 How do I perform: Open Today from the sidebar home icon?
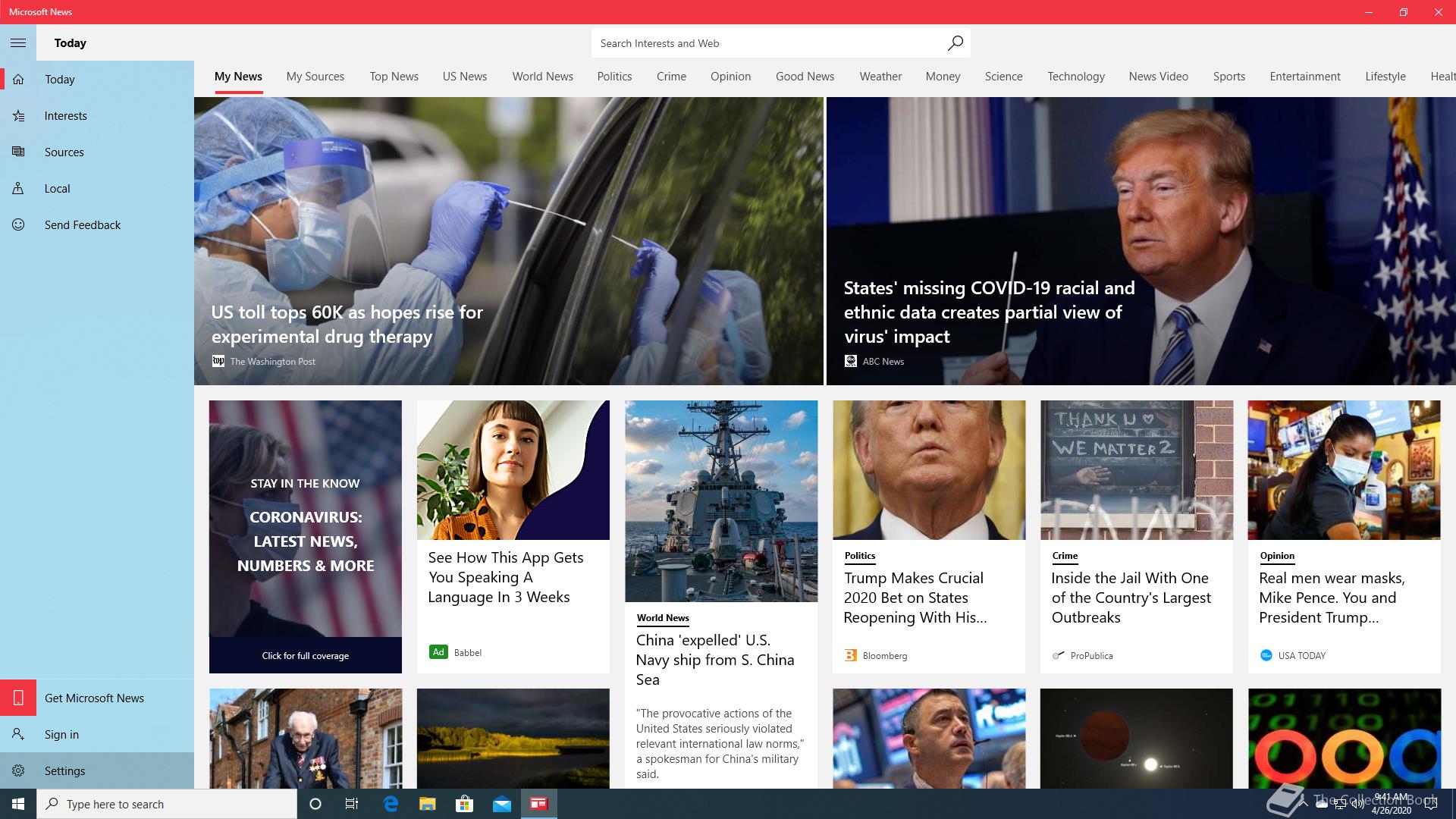point(18,80)
